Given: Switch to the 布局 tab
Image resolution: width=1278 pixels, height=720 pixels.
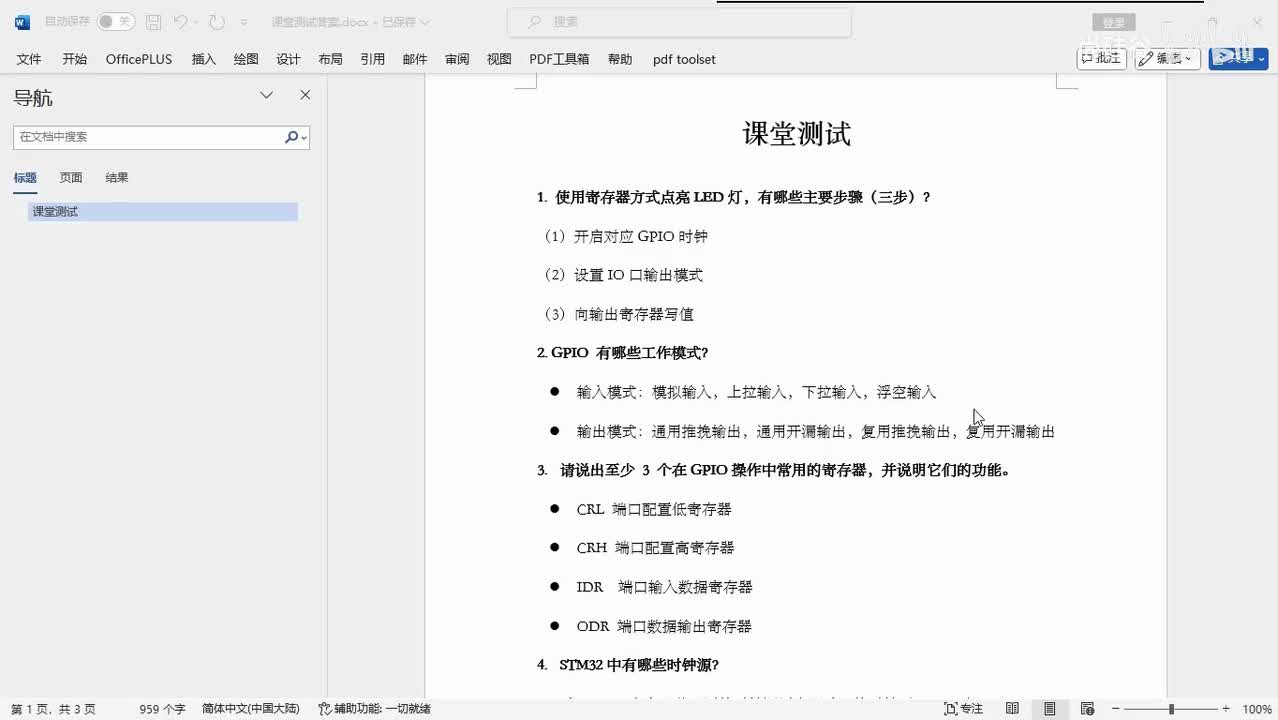Looking at the screenshot, I should [x=330, y=59].
